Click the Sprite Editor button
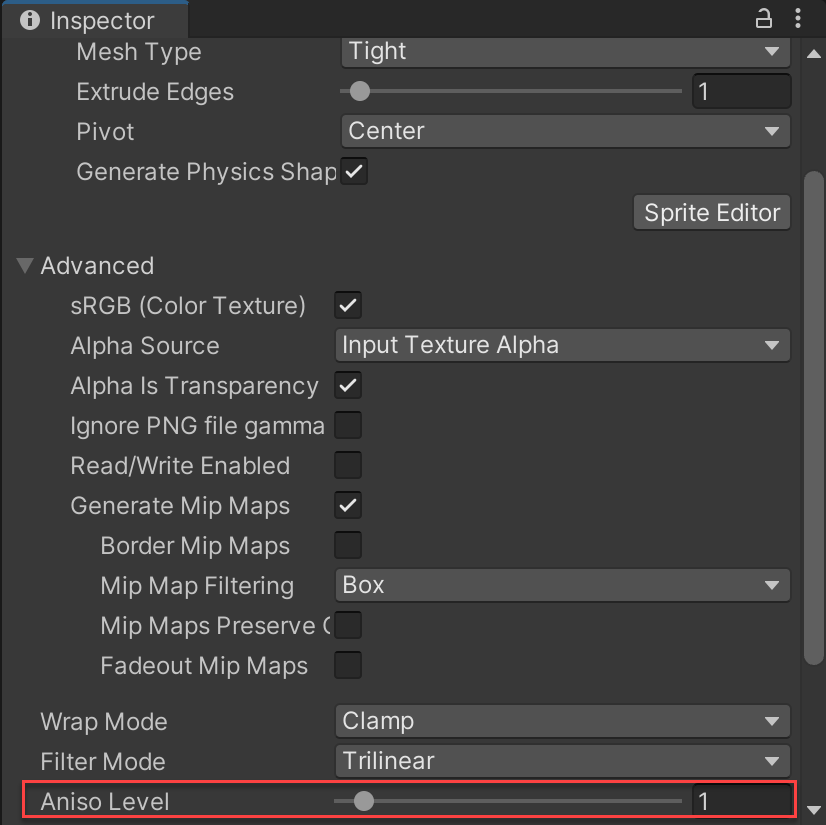826x825 pixels. click(711, 213)
